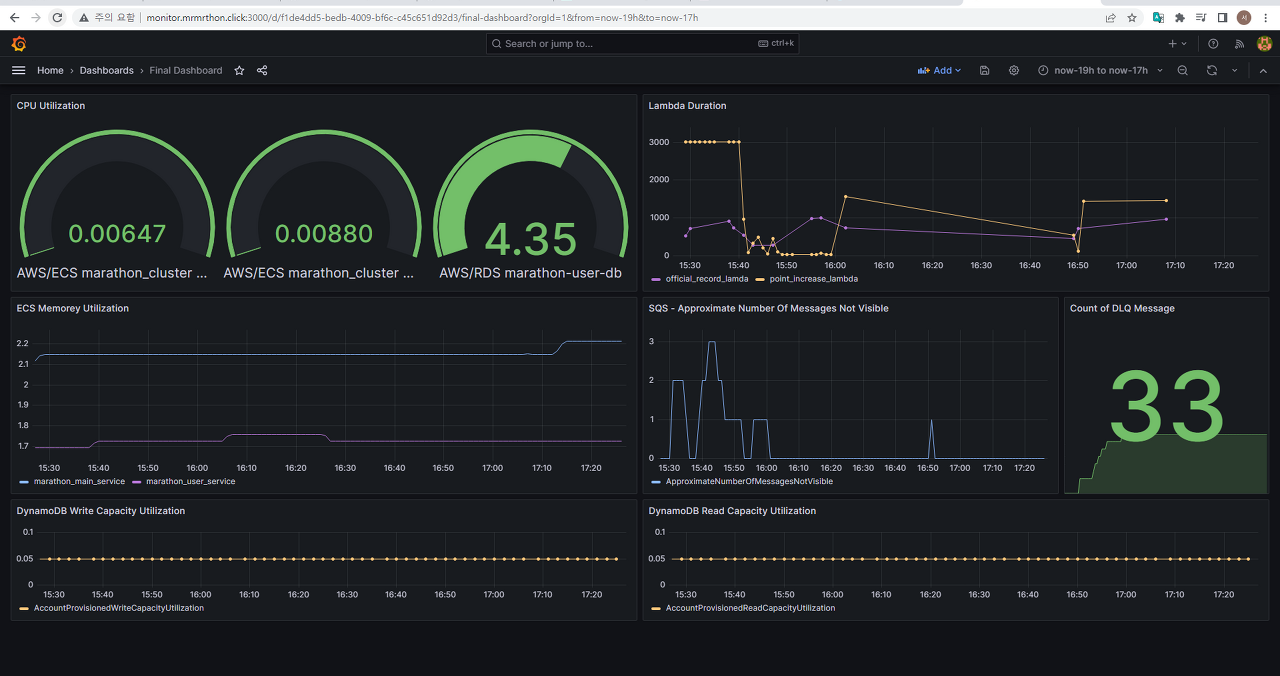
Task: Click the Grafana logo icon
Action: [x=19, y=44]
